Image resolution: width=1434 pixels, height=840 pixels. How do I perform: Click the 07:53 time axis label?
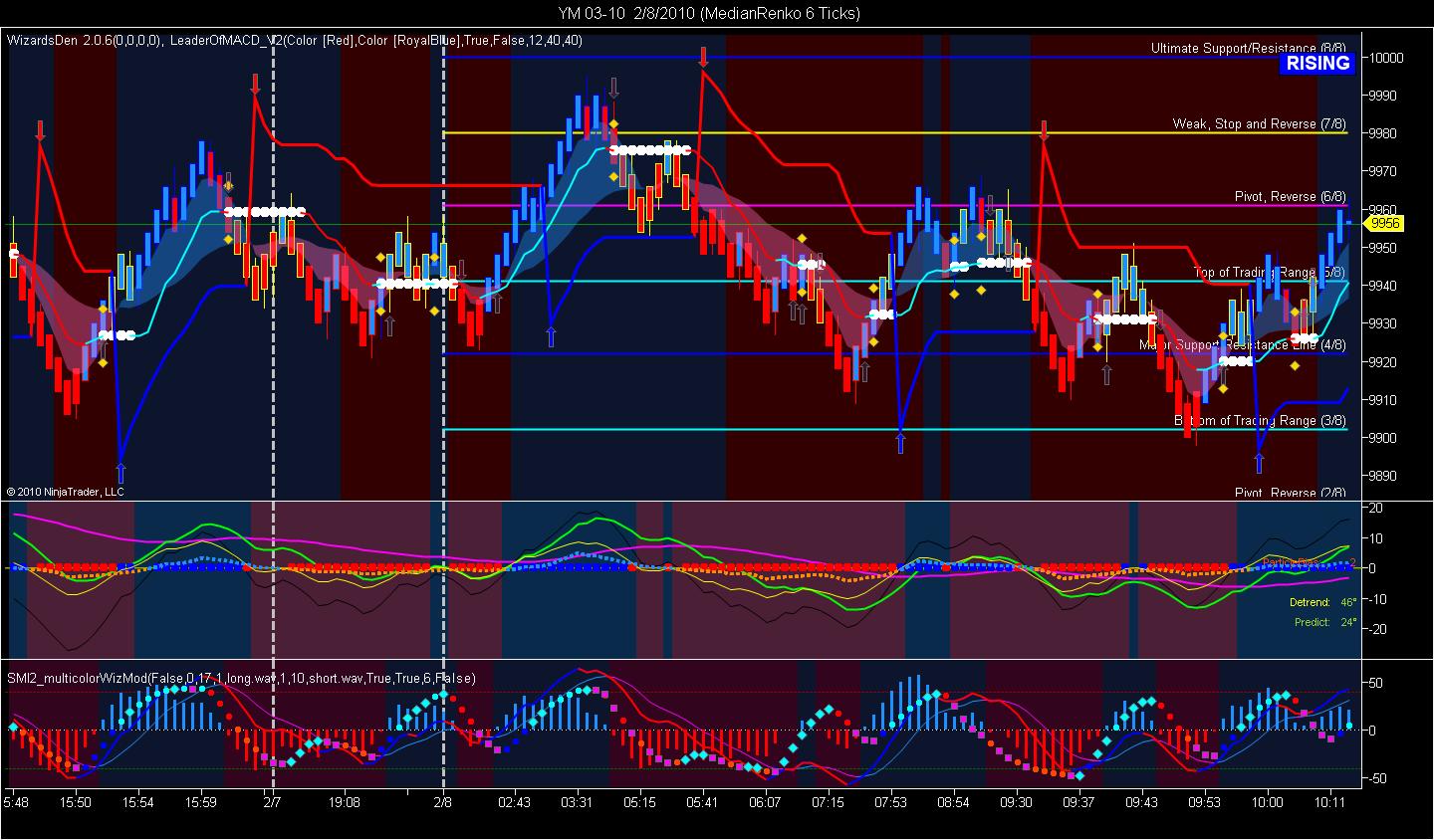coord(890,801)
